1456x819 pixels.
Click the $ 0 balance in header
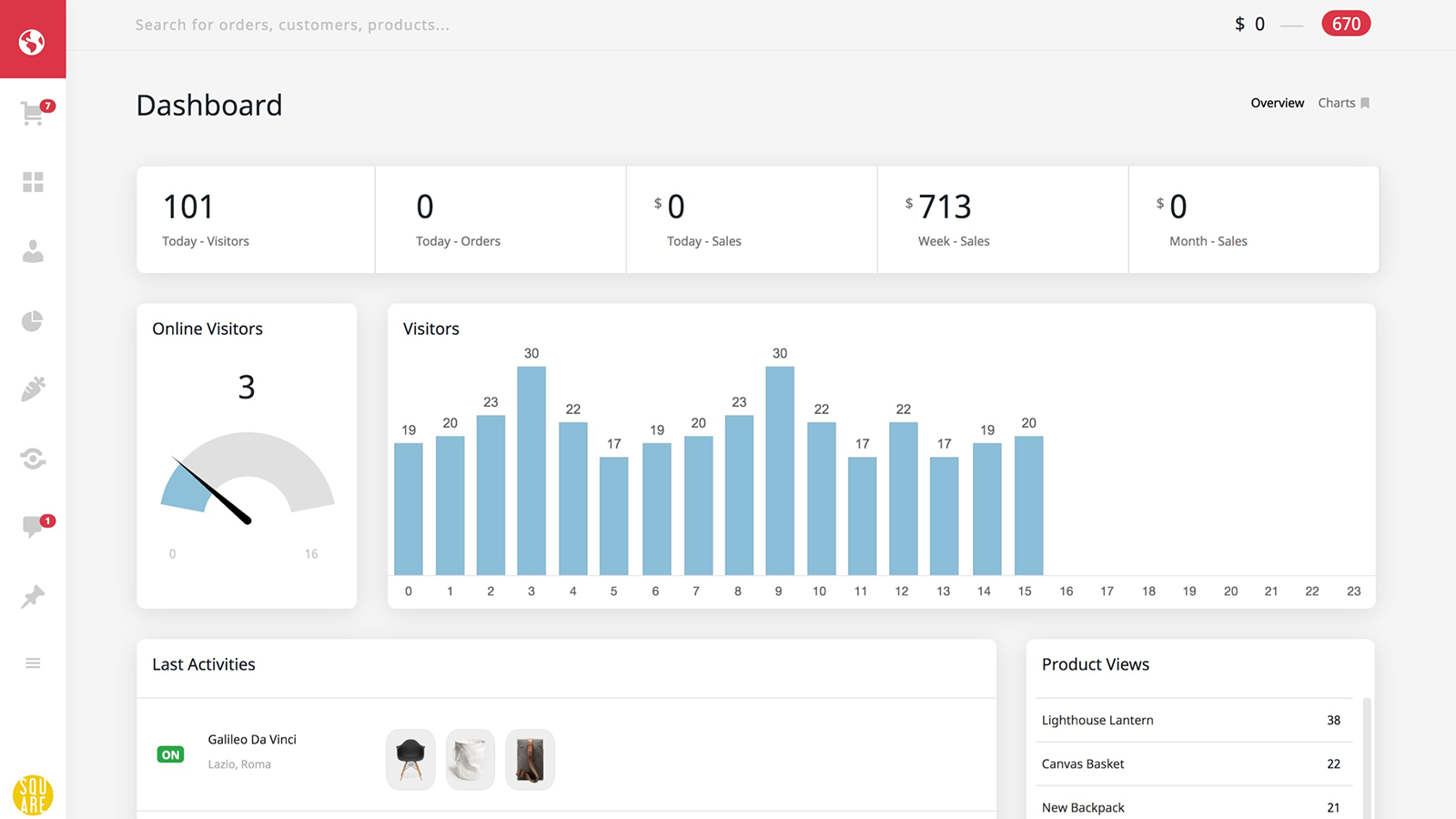[x=1249, y=25]
